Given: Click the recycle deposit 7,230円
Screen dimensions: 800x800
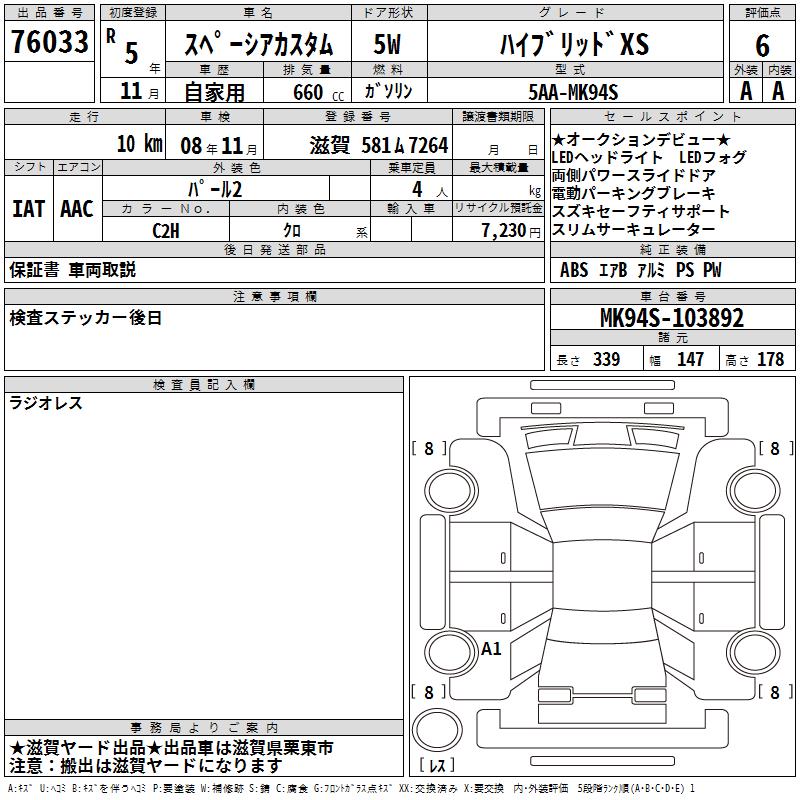Looking at the screenshot, I should click(511, 231).
